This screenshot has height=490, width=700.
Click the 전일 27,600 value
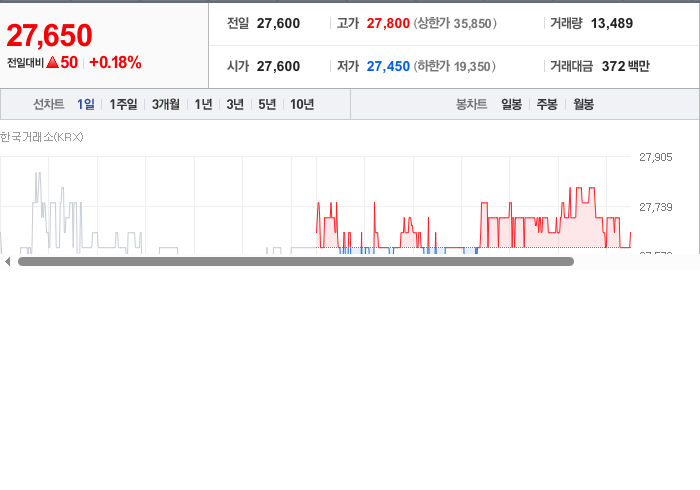[x=278, y=23]
